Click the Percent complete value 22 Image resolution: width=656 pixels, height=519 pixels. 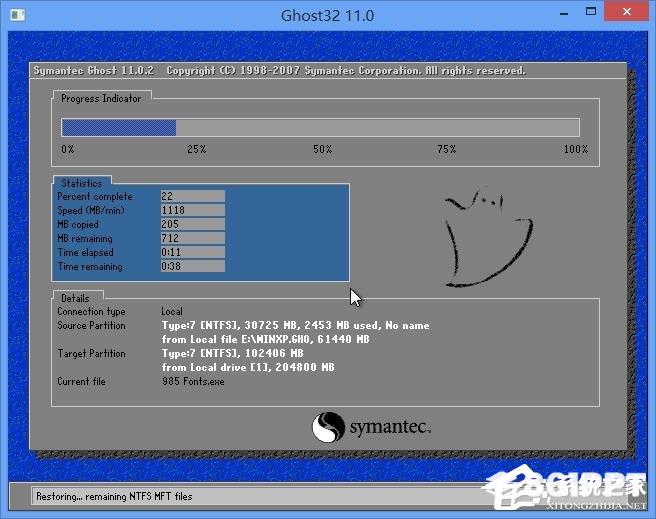click(192, 196)
